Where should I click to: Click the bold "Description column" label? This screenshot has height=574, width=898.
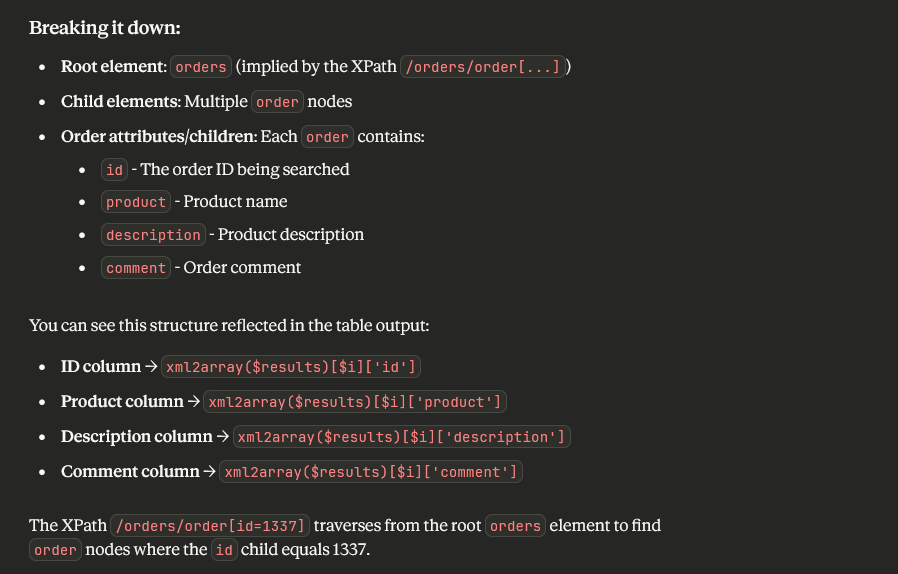[130, 437]
